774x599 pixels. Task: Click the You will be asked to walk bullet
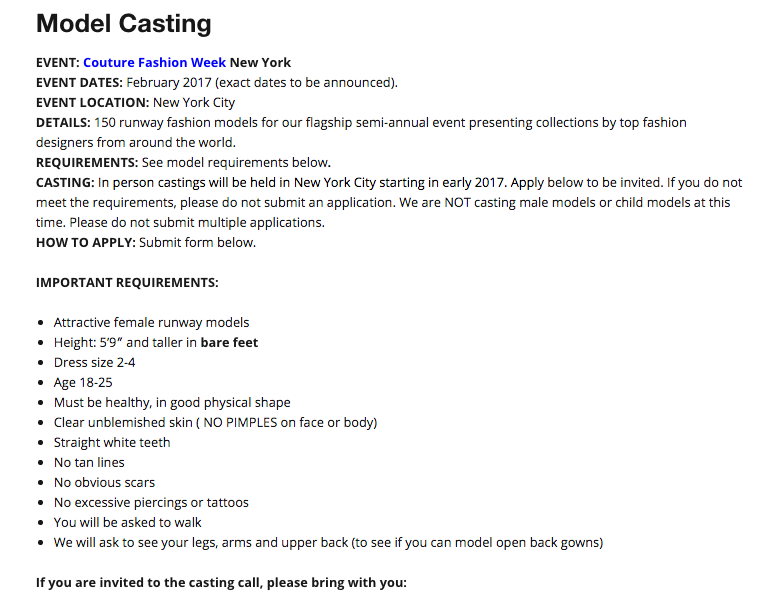click(128, 522)
